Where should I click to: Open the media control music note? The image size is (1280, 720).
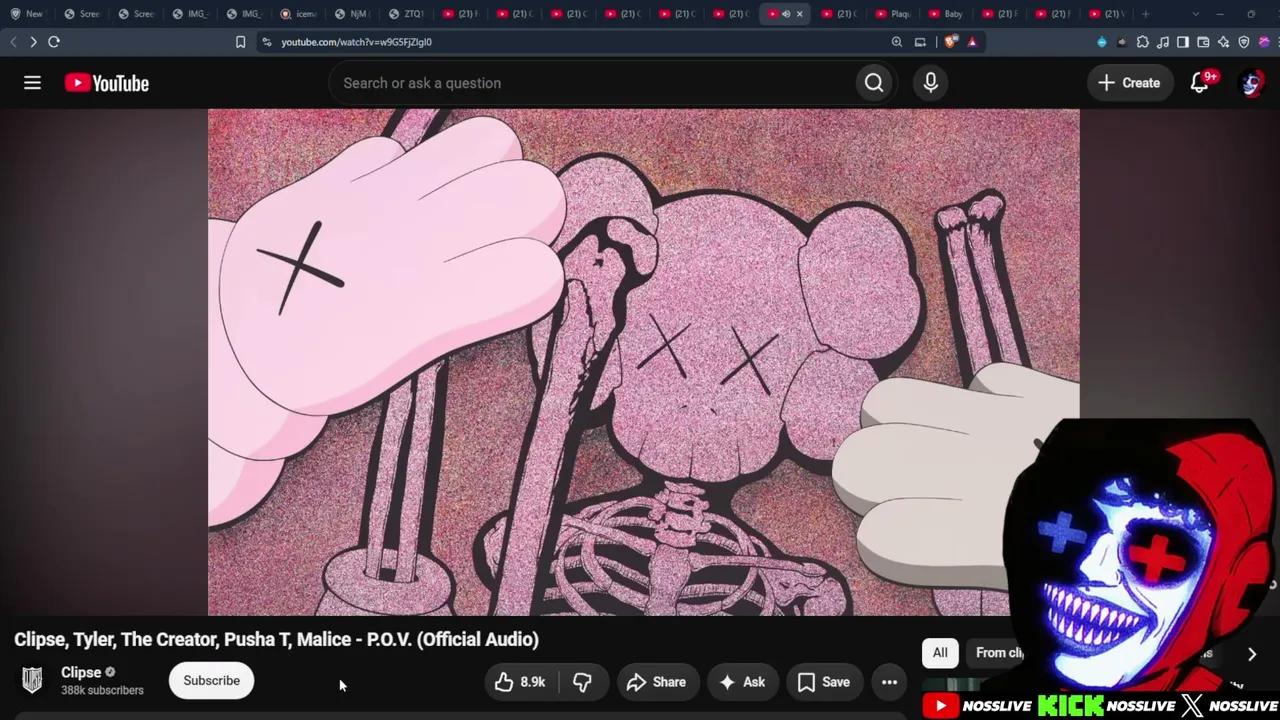[x=1163, y=42]
